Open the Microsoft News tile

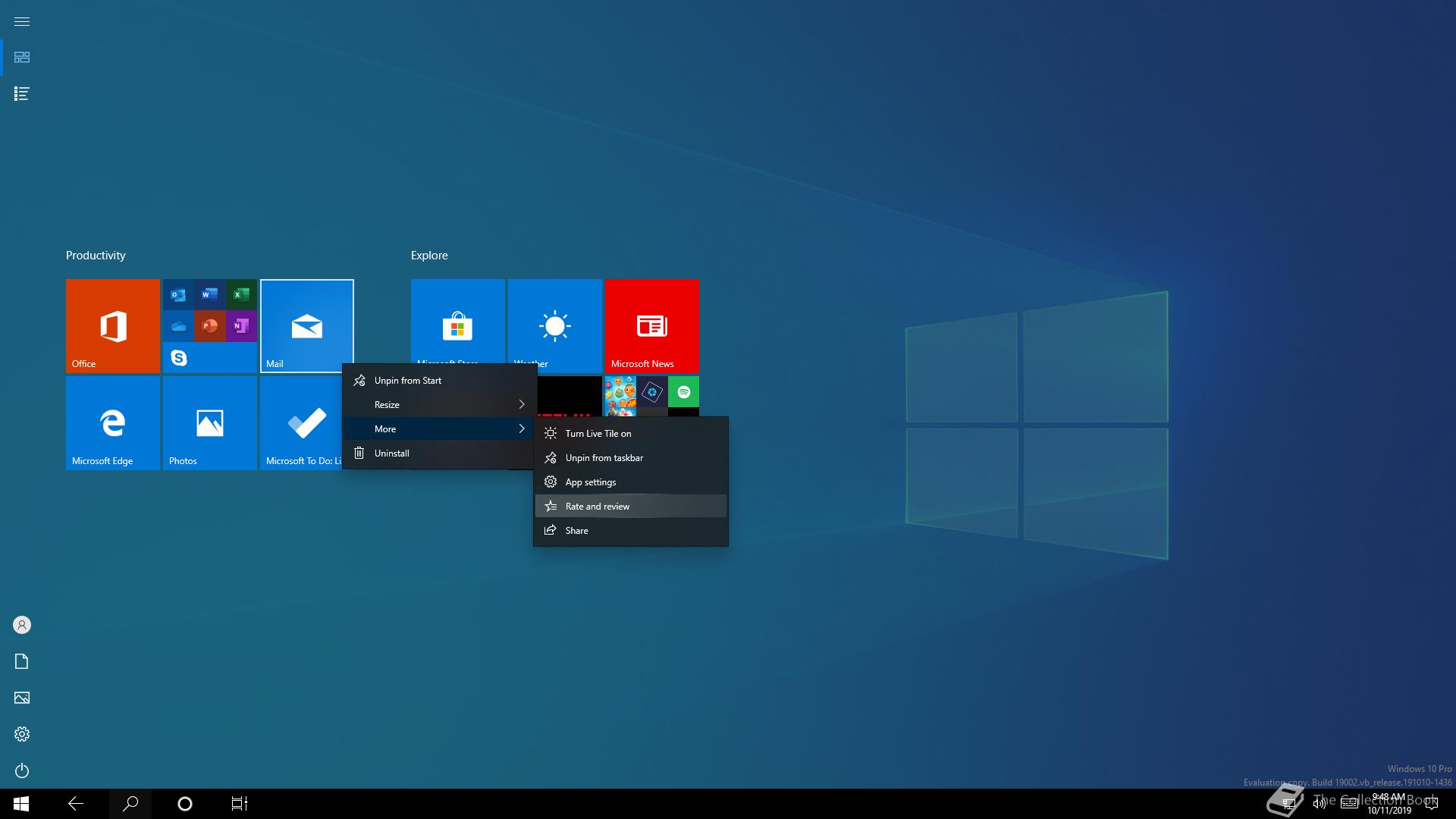click(652, 326)
